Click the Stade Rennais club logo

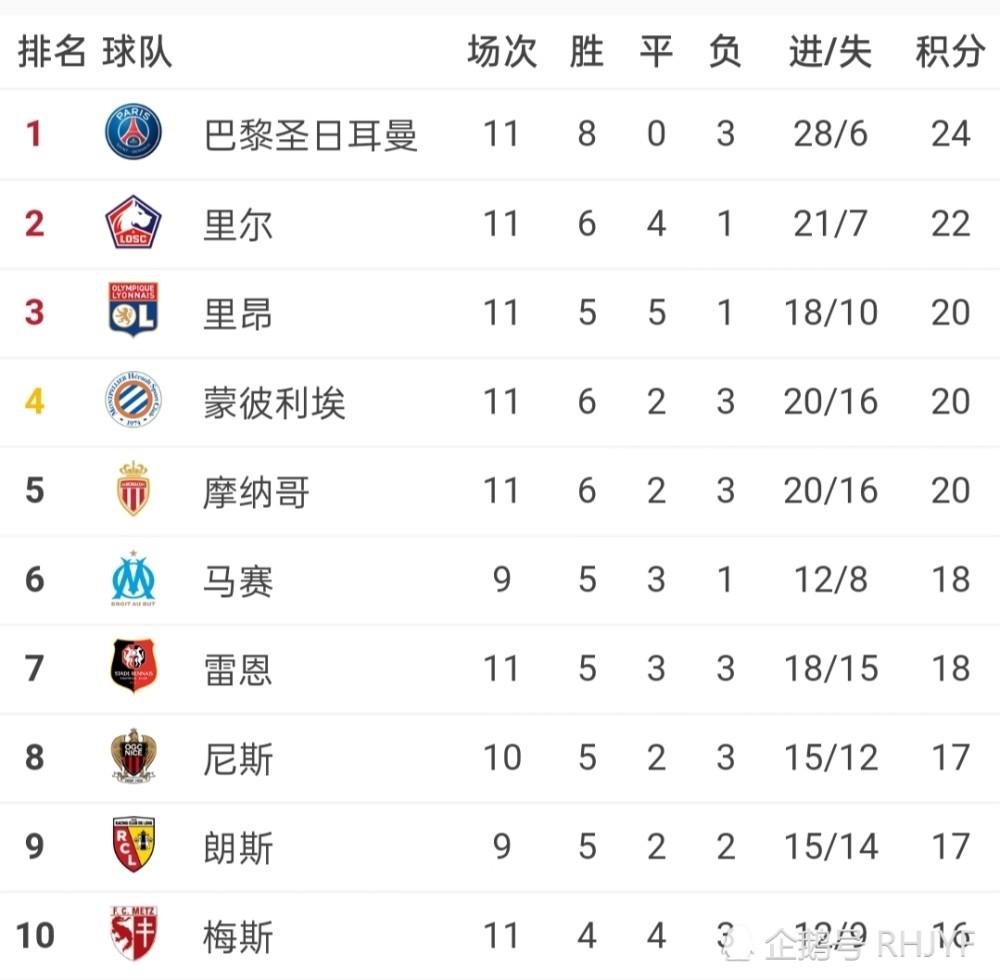tap(133, 667)
